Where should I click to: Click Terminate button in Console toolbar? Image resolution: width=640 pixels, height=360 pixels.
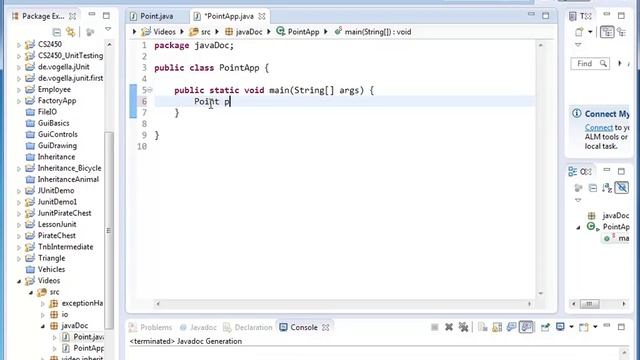(x=435, y=327)
